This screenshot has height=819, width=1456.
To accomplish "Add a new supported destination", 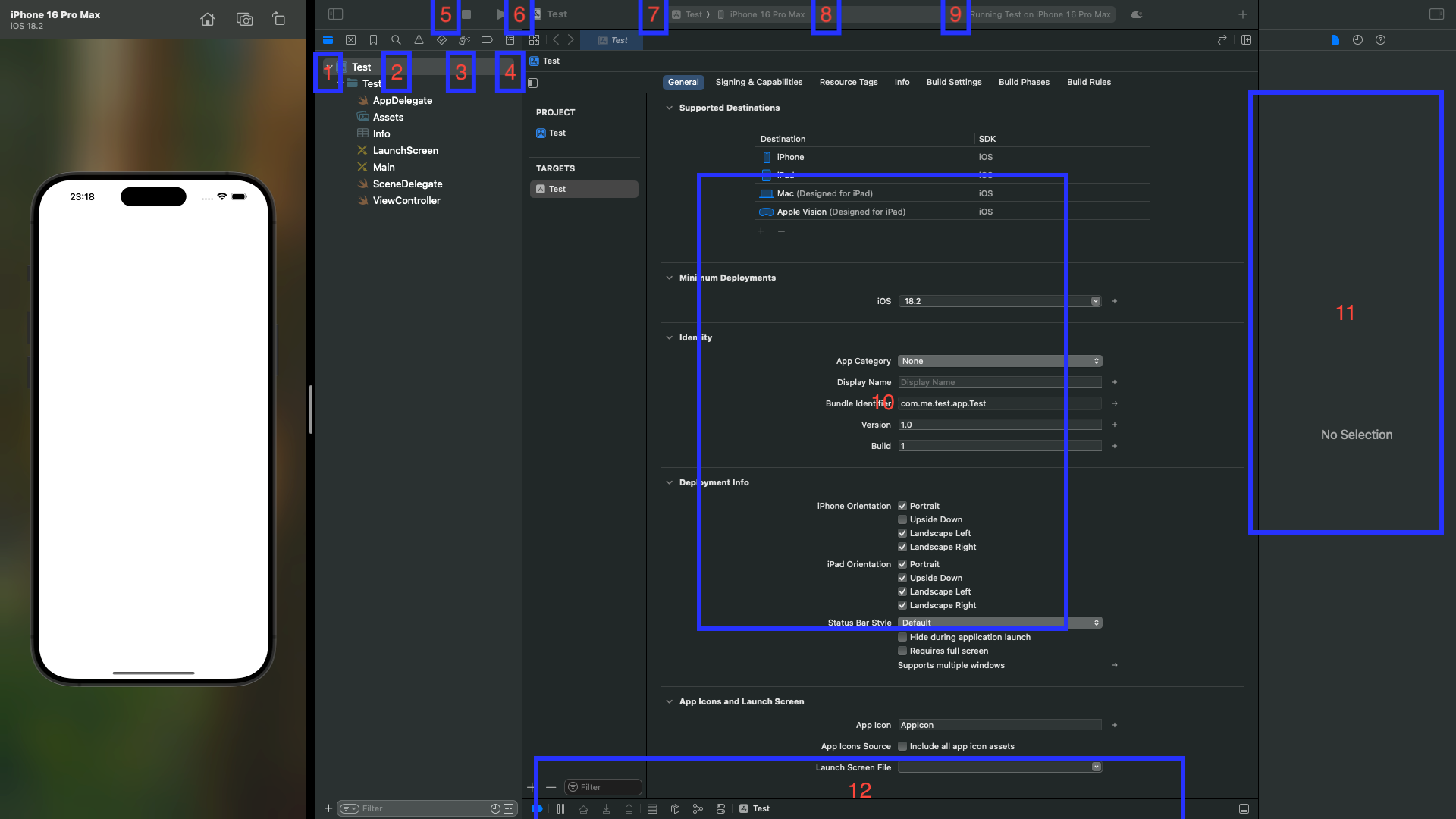I will coord(761,231).
